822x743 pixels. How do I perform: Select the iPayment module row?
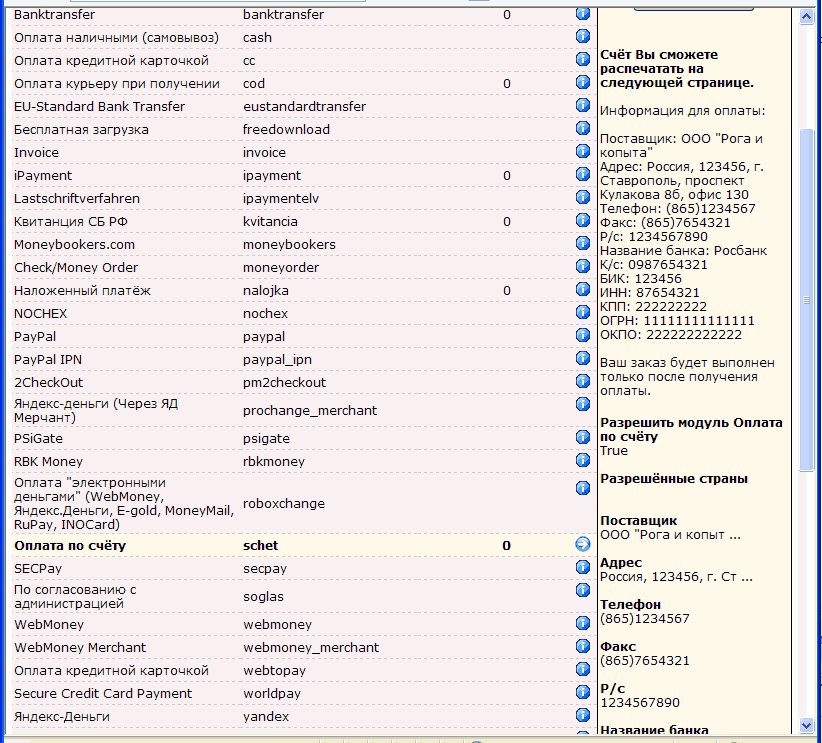(304, 176)
